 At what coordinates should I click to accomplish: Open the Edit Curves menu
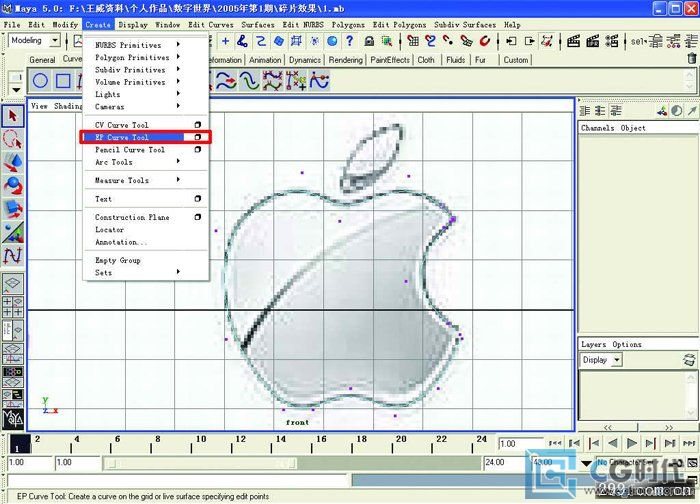[211, 25]
